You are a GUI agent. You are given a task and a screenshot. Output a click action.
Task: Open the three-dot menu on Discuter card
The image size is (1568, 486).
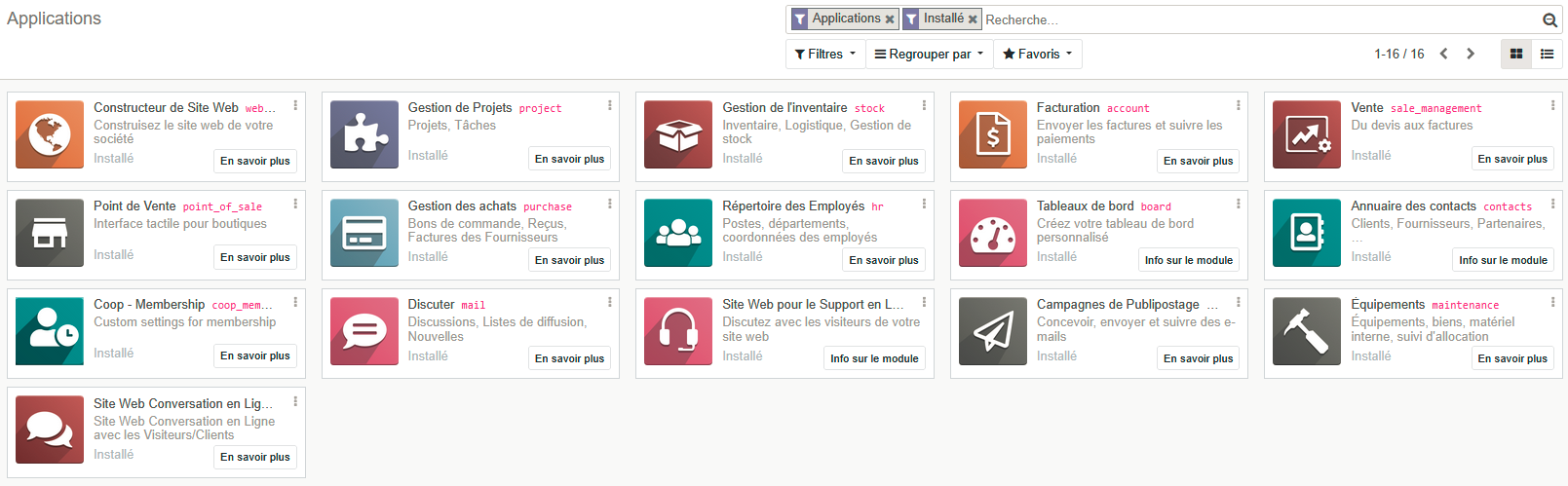pos(610,302)
